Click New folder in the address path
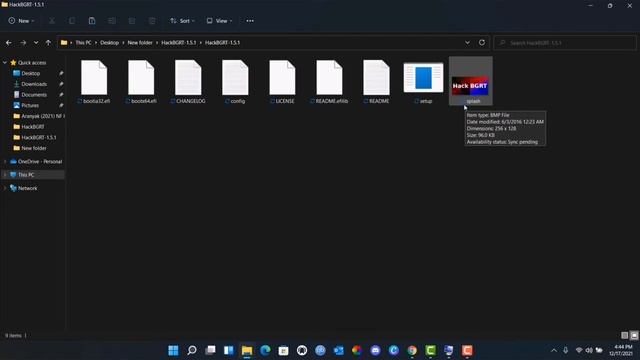The height and width of the screenshot is (360, 640). click(x=140, y=42)
